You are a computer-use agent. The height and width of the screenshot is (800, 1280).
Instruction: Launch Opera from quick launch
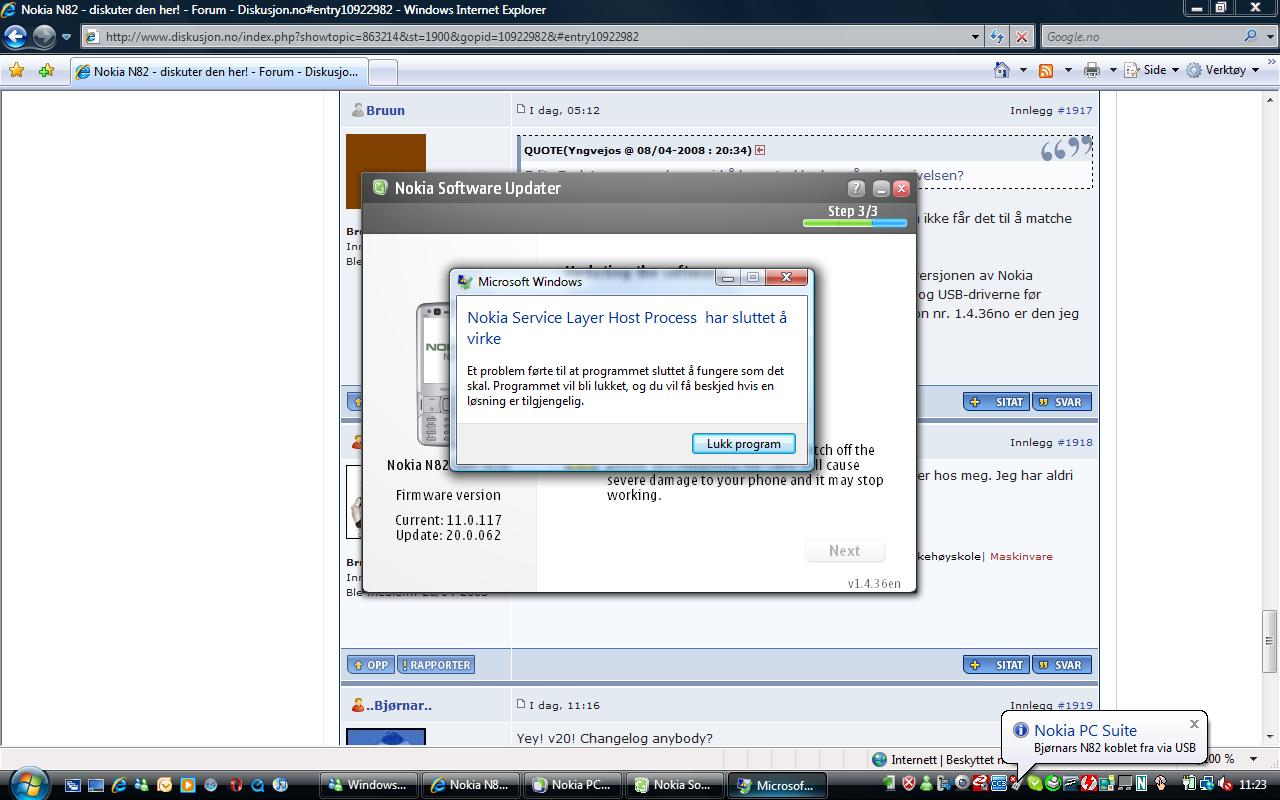[x=235, y=785]
